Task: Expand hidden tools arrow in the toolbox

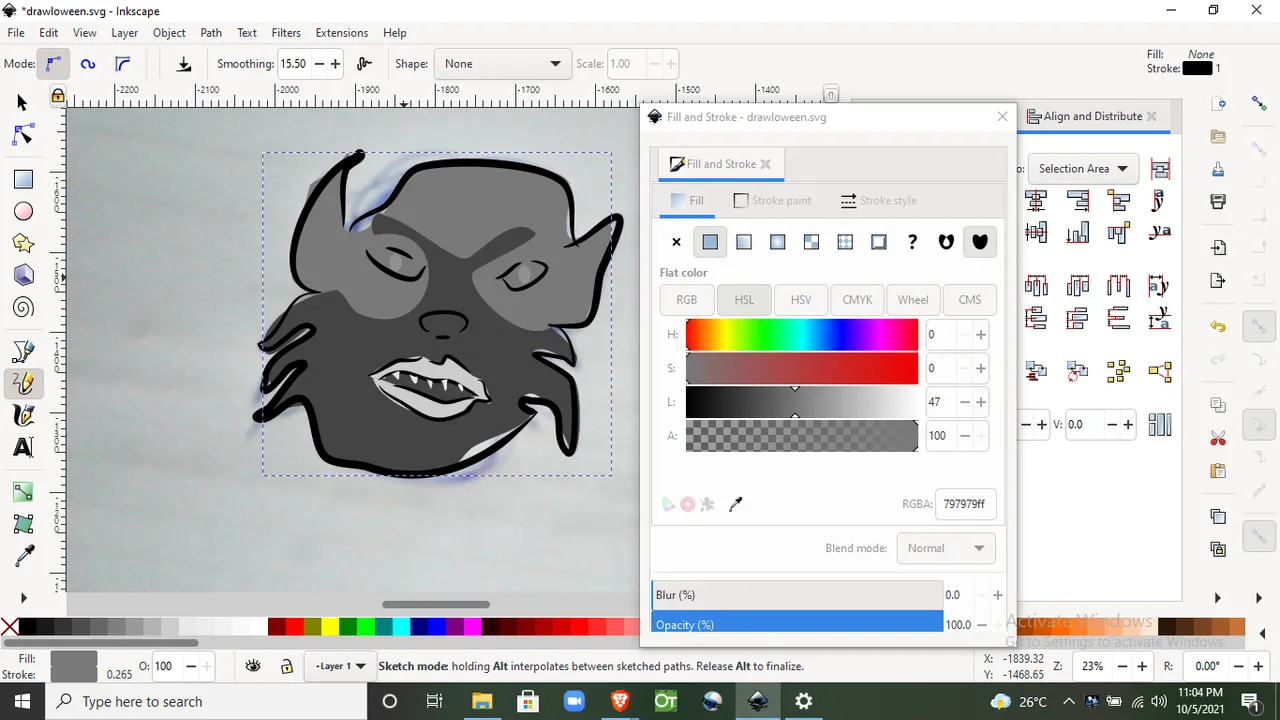Action: click(23, 598)
